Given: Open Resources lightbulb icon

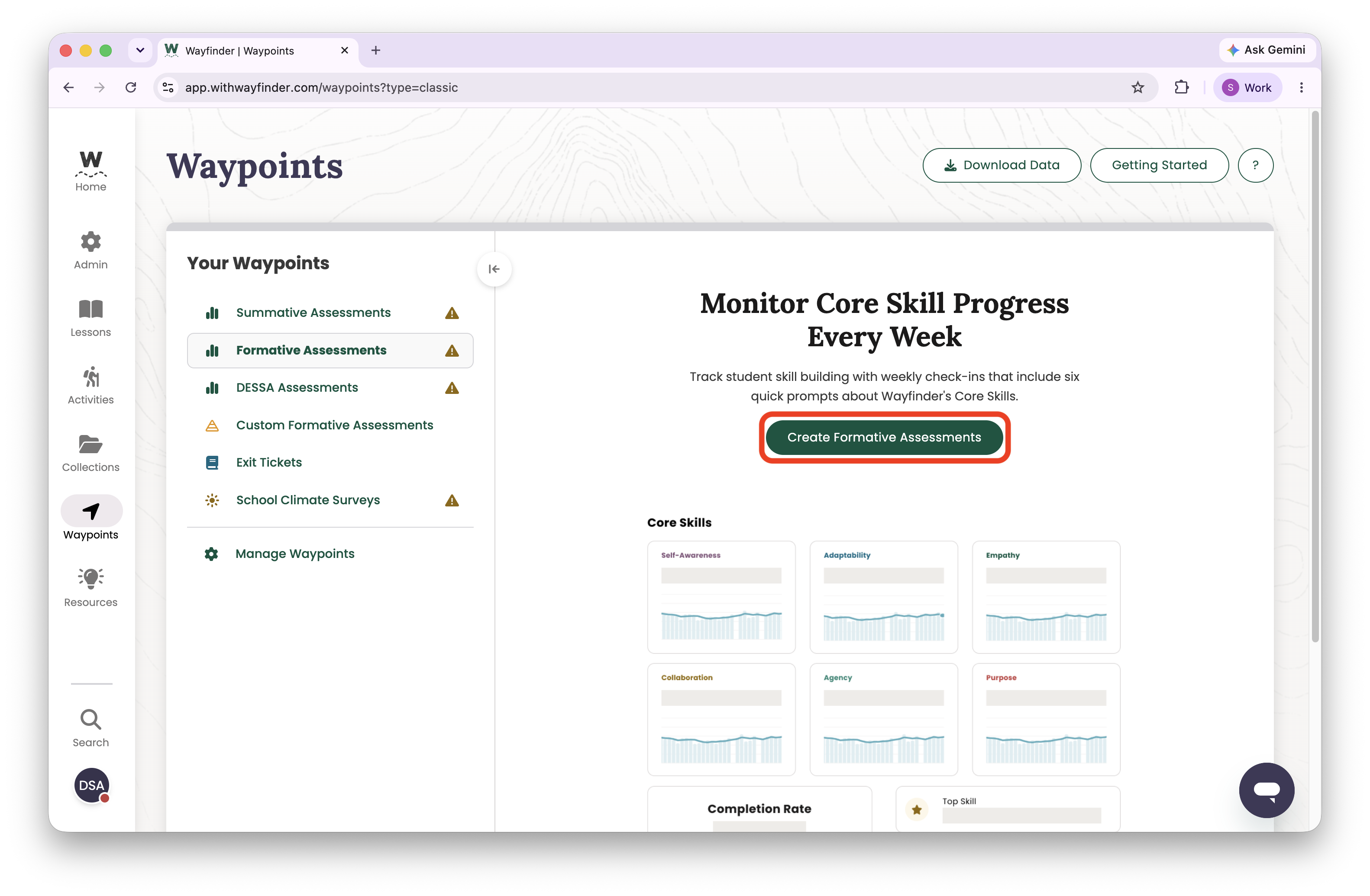Looking at the screenshot, I should 91,578.
